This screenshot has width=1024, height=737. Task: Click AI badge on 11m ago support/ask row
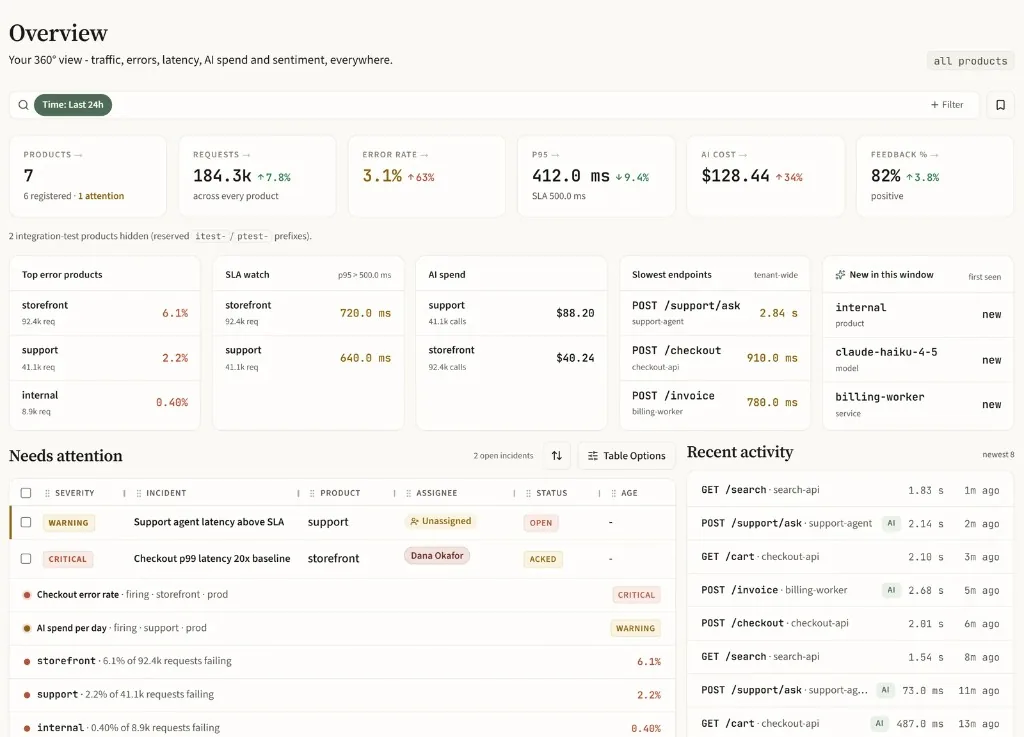pos(885,690)
